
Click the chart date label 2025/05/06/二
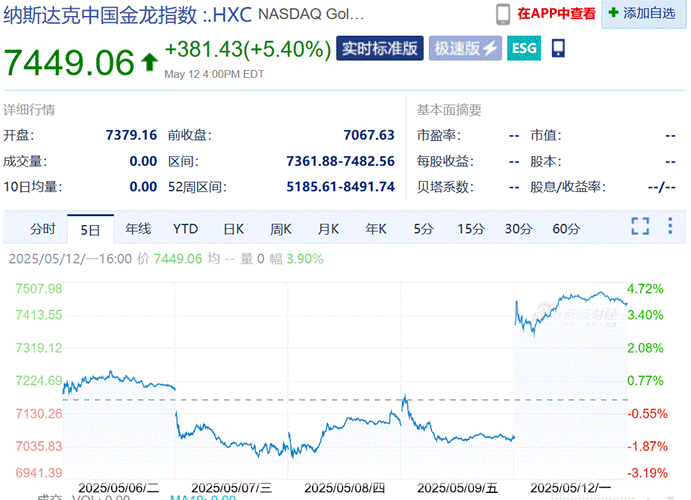(x=119, y=488)
